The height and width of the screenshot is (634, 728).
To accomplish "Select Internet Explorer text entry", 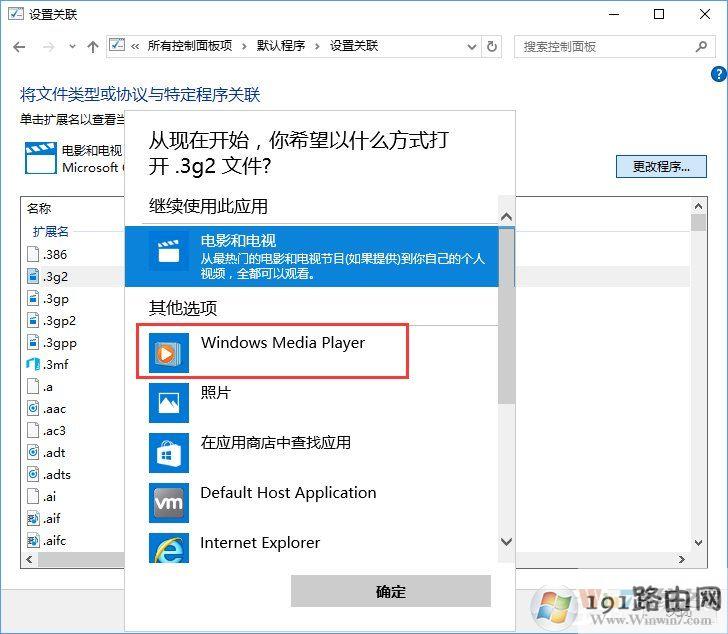I will pyautogui.click(x=260, y=543).
